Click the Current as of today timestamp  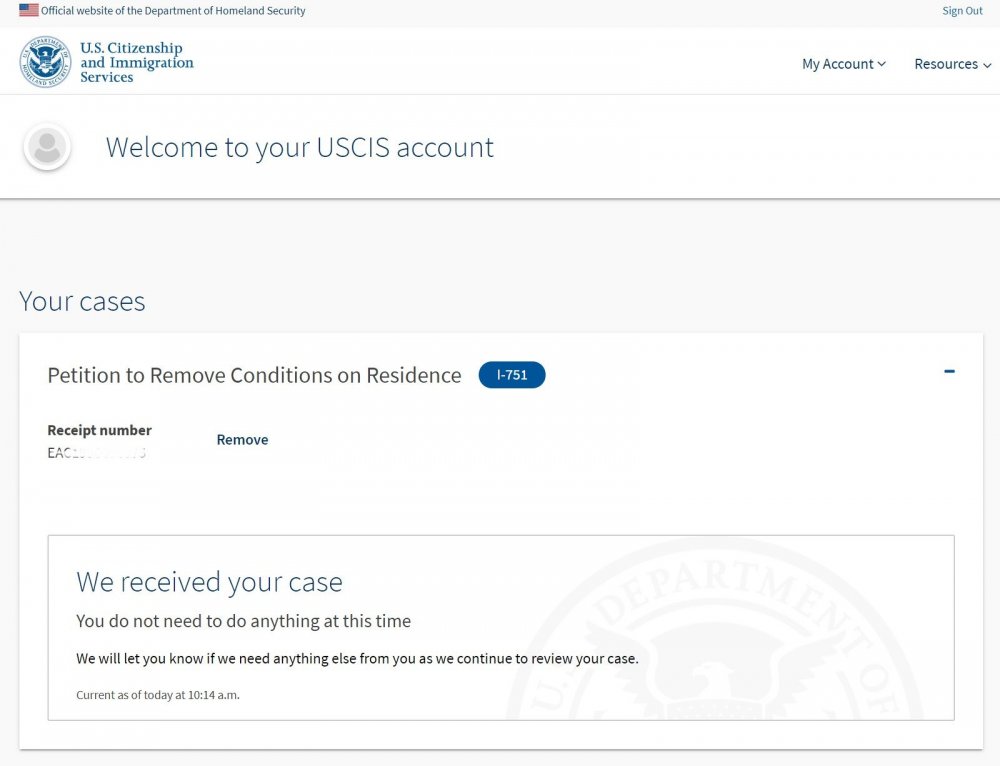(x=158, y=695)
